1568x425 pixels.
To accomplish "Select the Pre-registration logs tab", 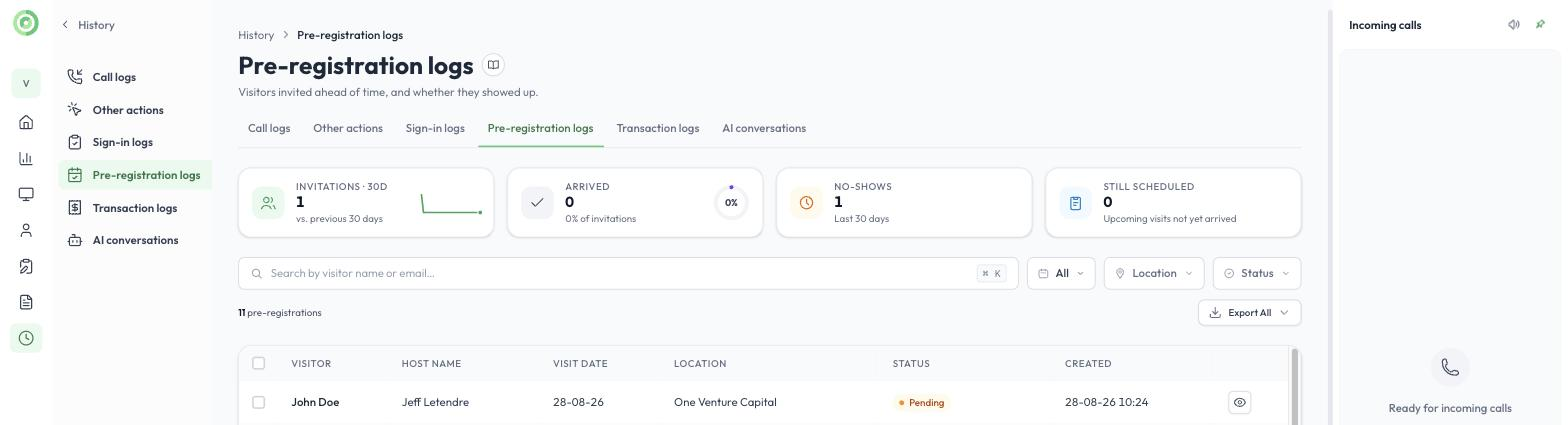I will [x=540, y=128].
